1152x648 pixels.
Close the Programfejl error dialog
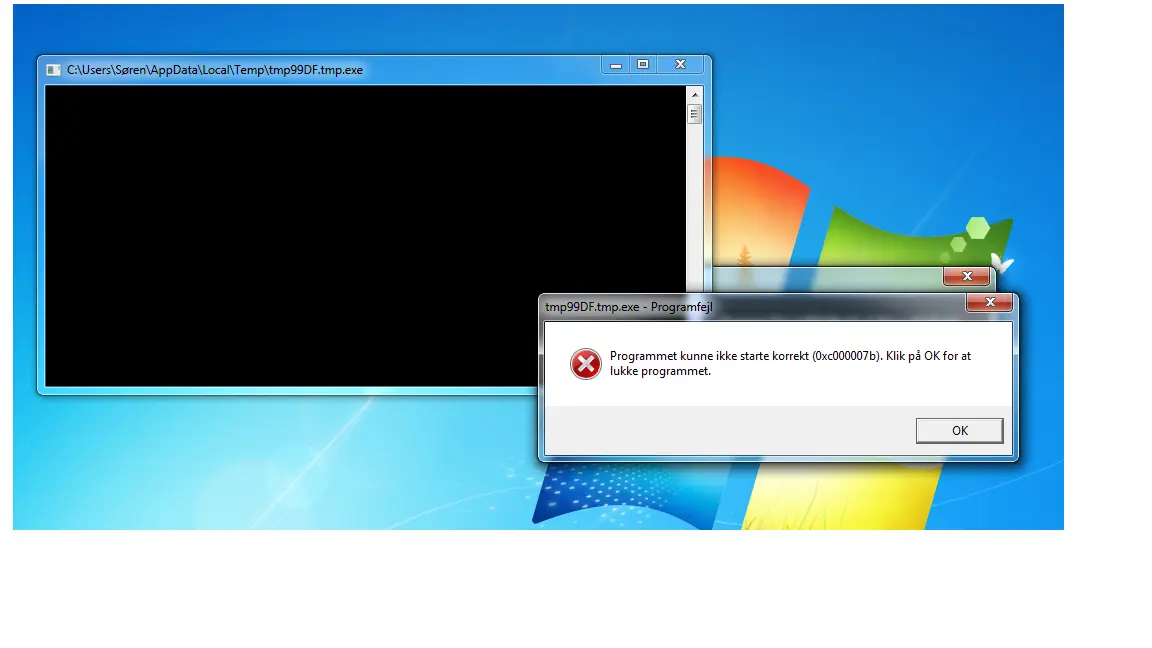point(990,302)
